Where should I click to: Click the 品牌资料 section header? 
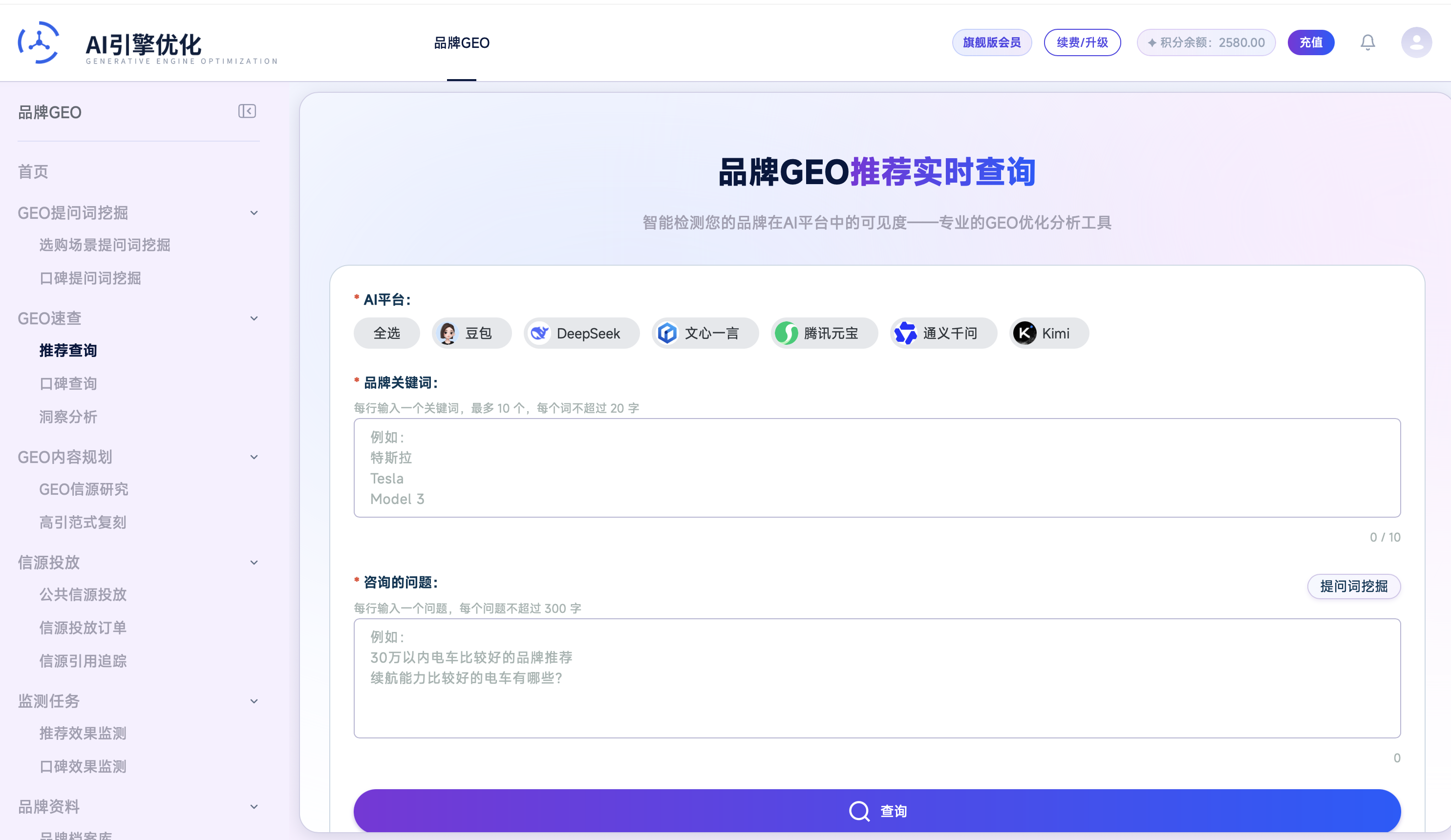(x=48, y=807)
